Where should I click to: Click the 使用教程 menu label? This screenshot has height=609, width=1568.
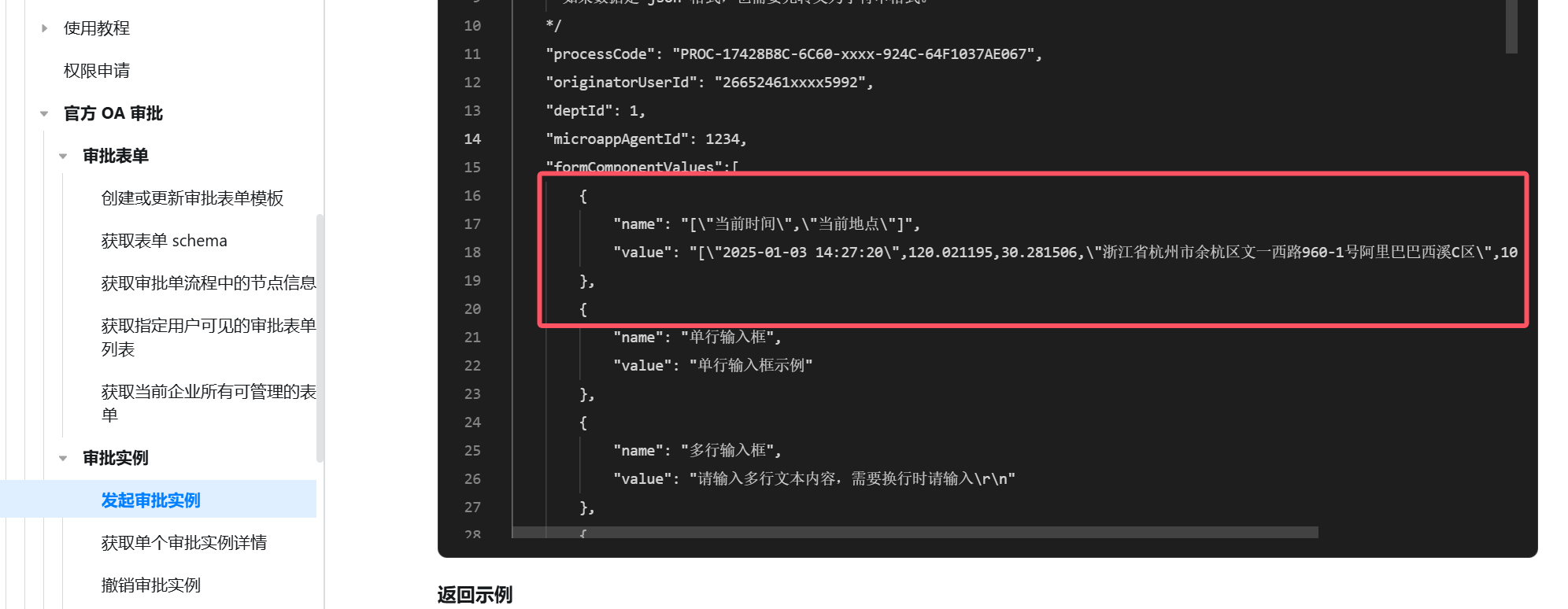click(x=97, y=28)
